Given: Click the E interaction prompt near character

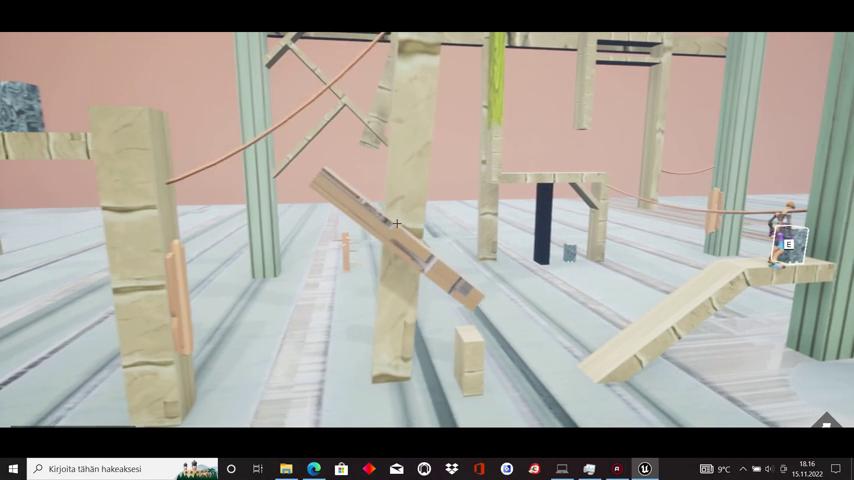Looking at the screenshot, I should pyautogui.click(x=788, y=244).
